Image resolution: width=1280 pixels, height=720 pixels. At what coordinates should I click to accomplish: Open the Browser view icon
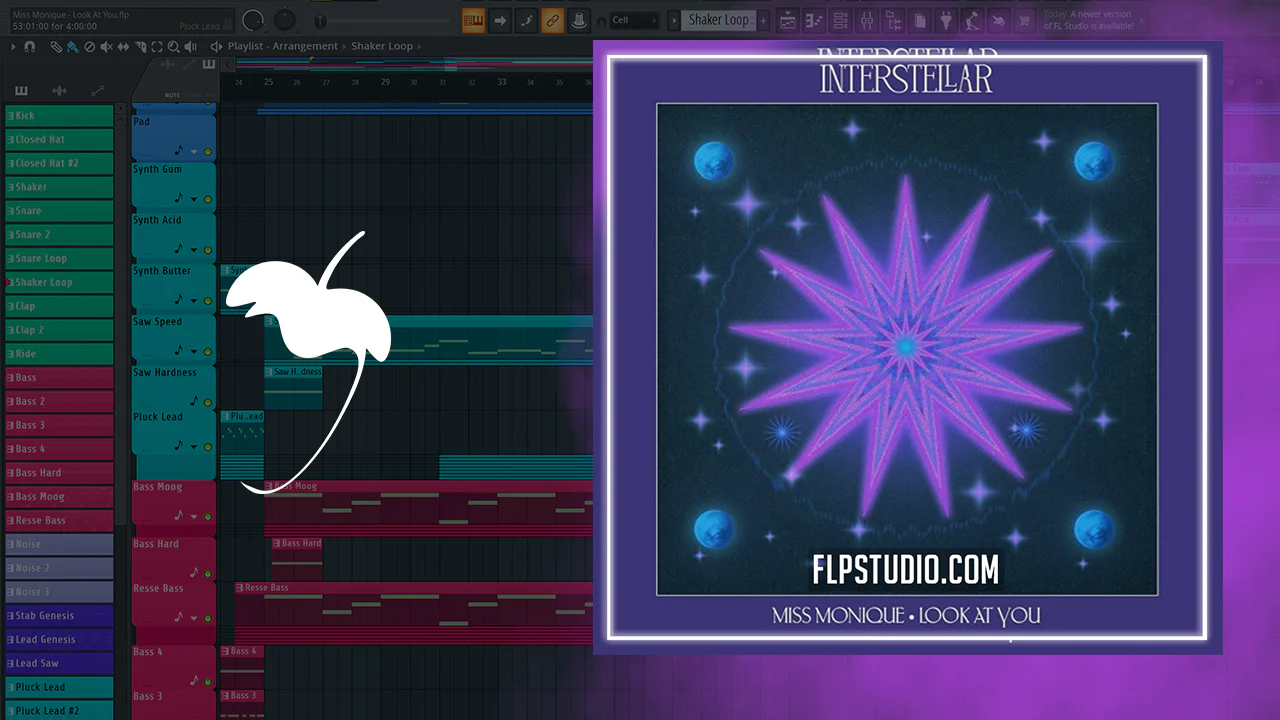tap(892, 20)
